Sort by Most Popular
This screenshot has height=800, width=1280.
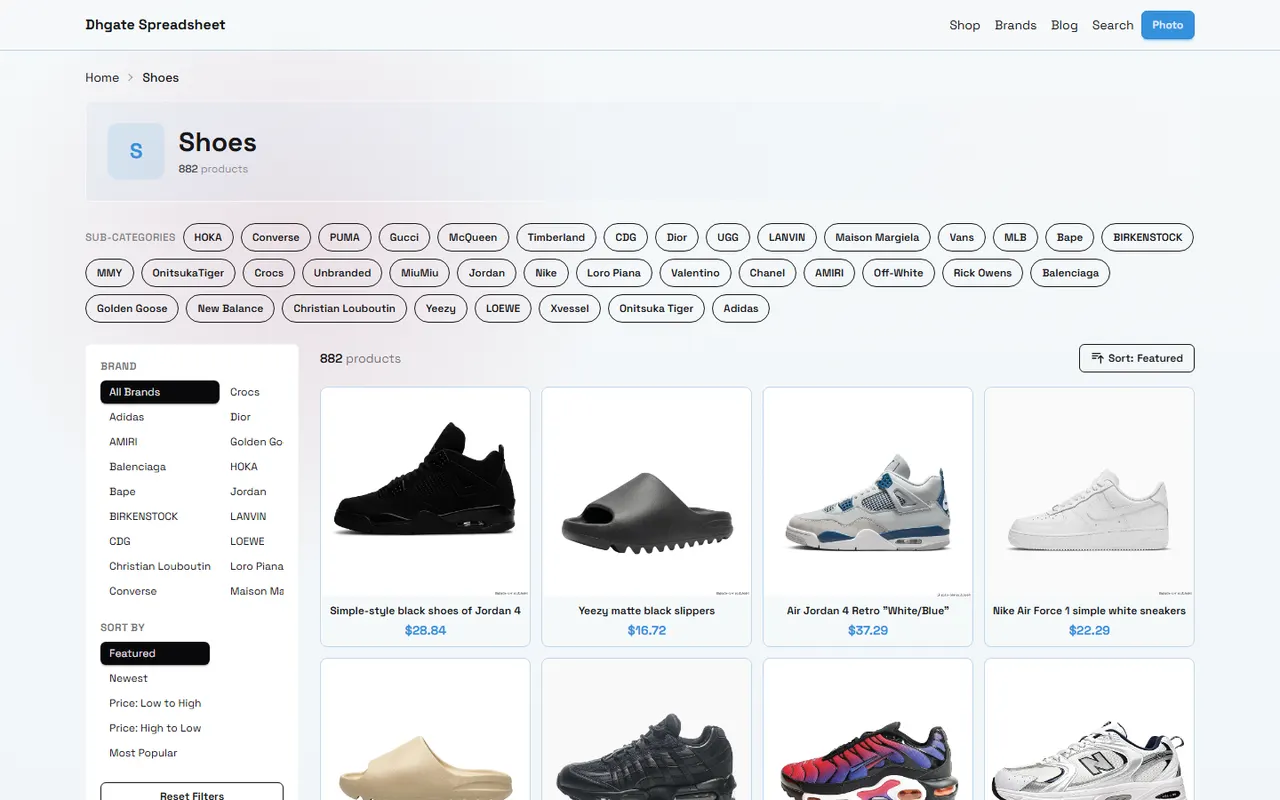click(155, 753)
